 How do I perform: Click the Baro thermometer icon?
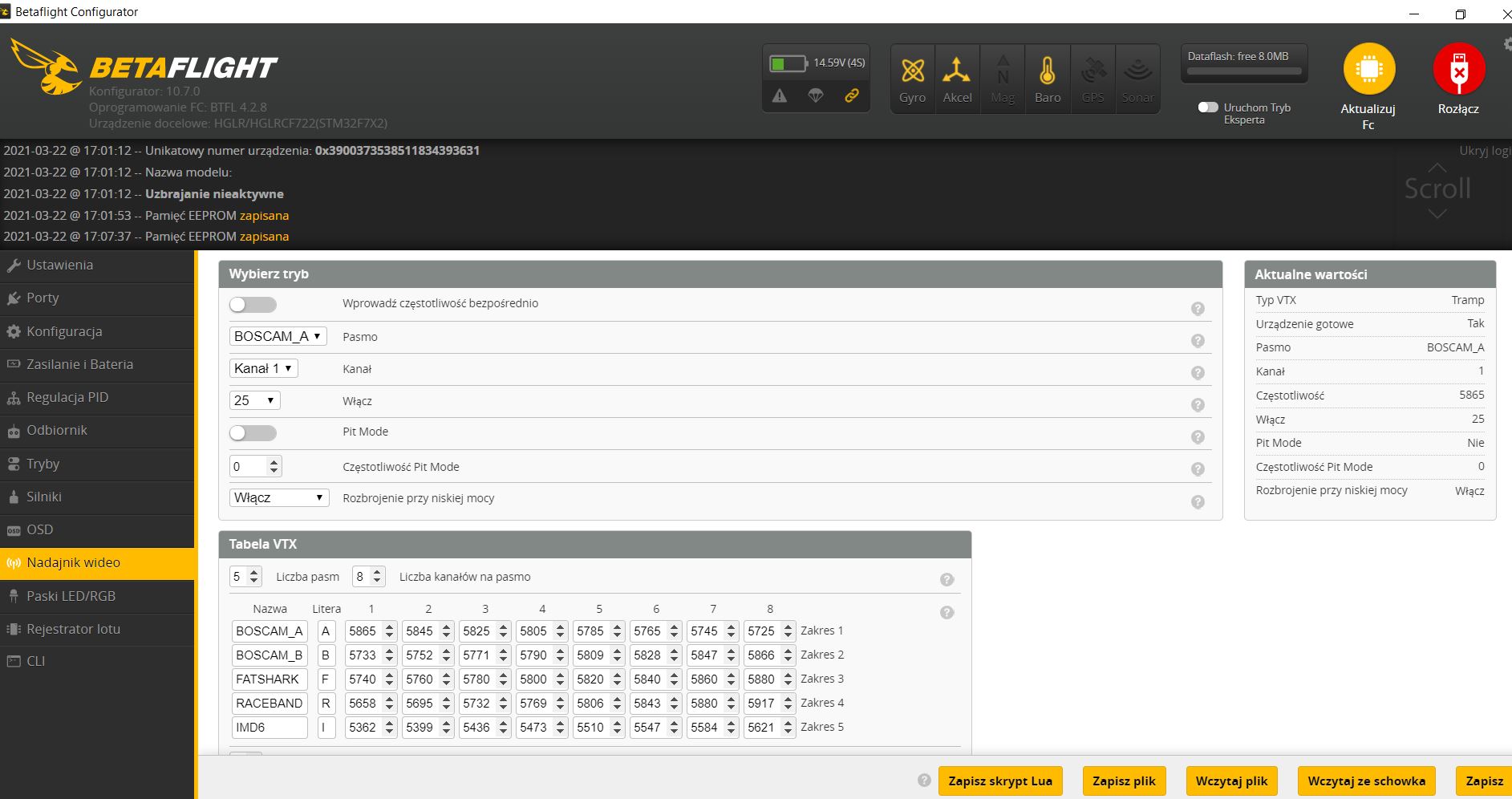[x=1048, y=71]
